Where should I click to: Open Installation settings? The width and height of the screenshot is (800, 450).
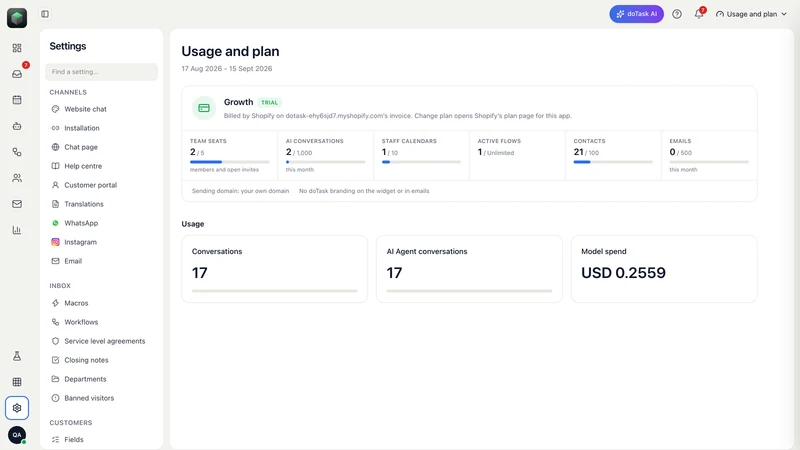click(102, 128)
